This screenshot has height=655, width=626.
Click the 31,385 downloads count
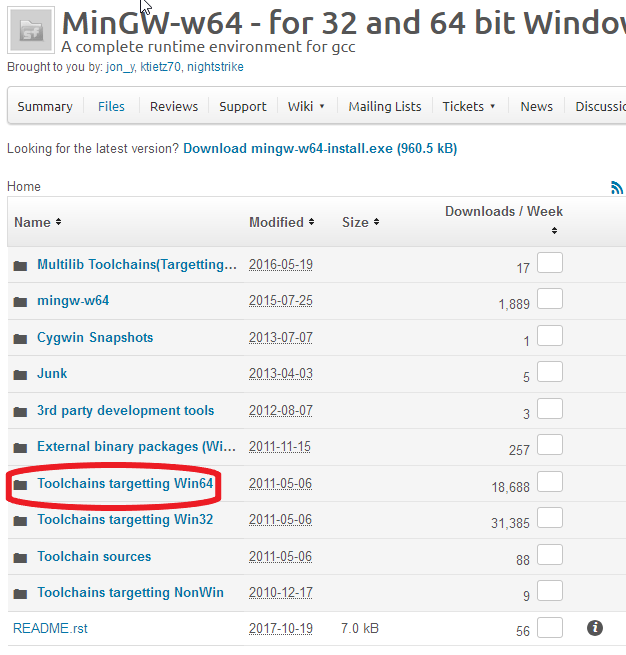510,523
